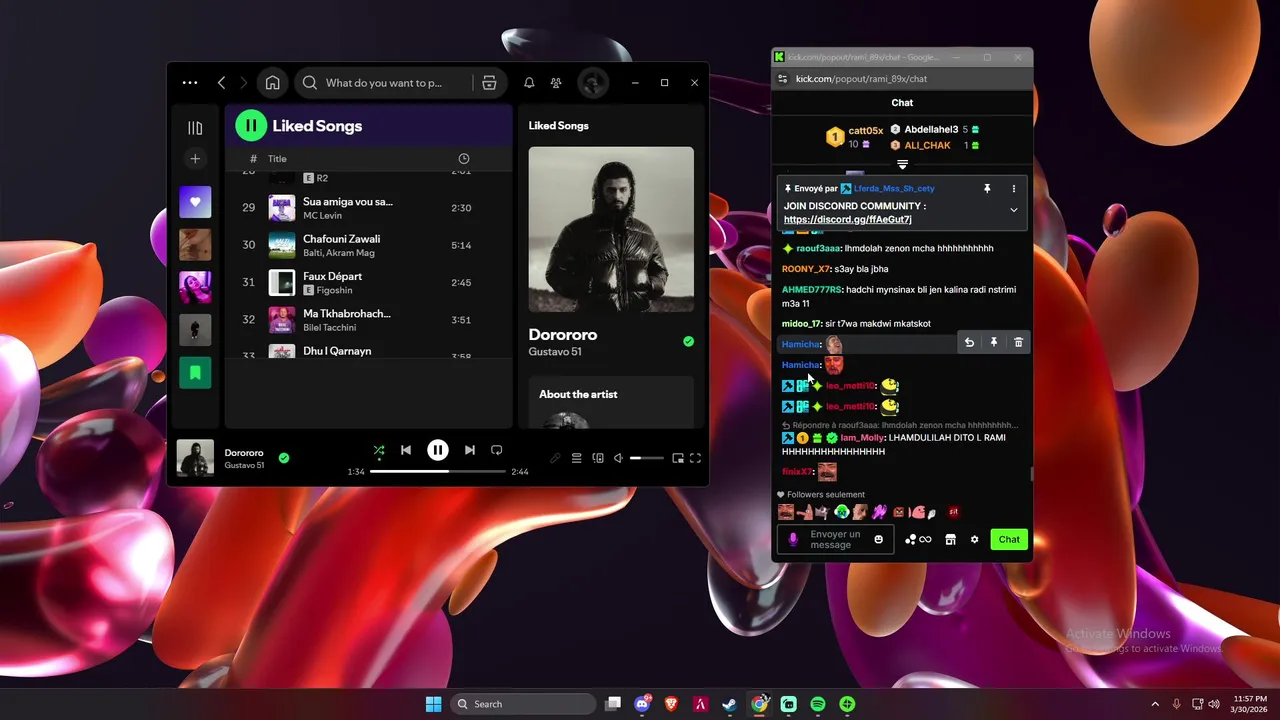Select the red 'sit' emote
1280x720 pixels.
(x=954, y=512)
